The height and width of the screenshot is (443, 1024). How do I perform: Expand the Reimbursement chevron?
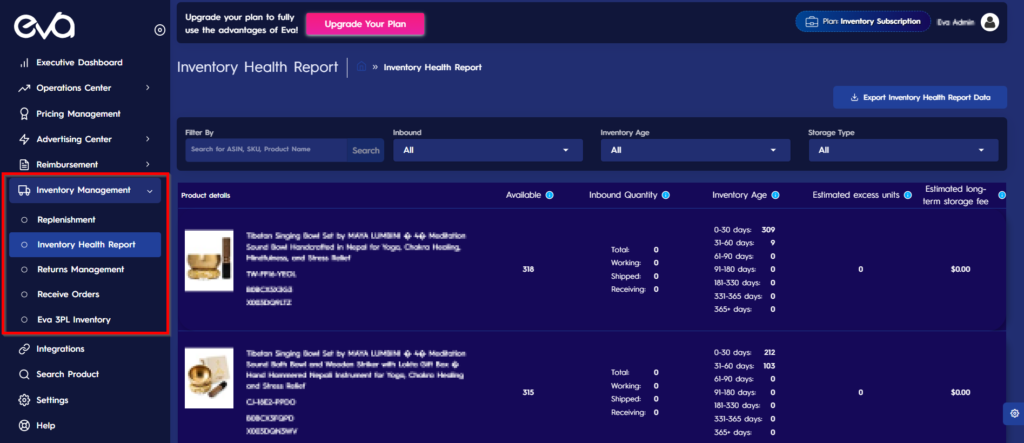[x=148, y=165]
